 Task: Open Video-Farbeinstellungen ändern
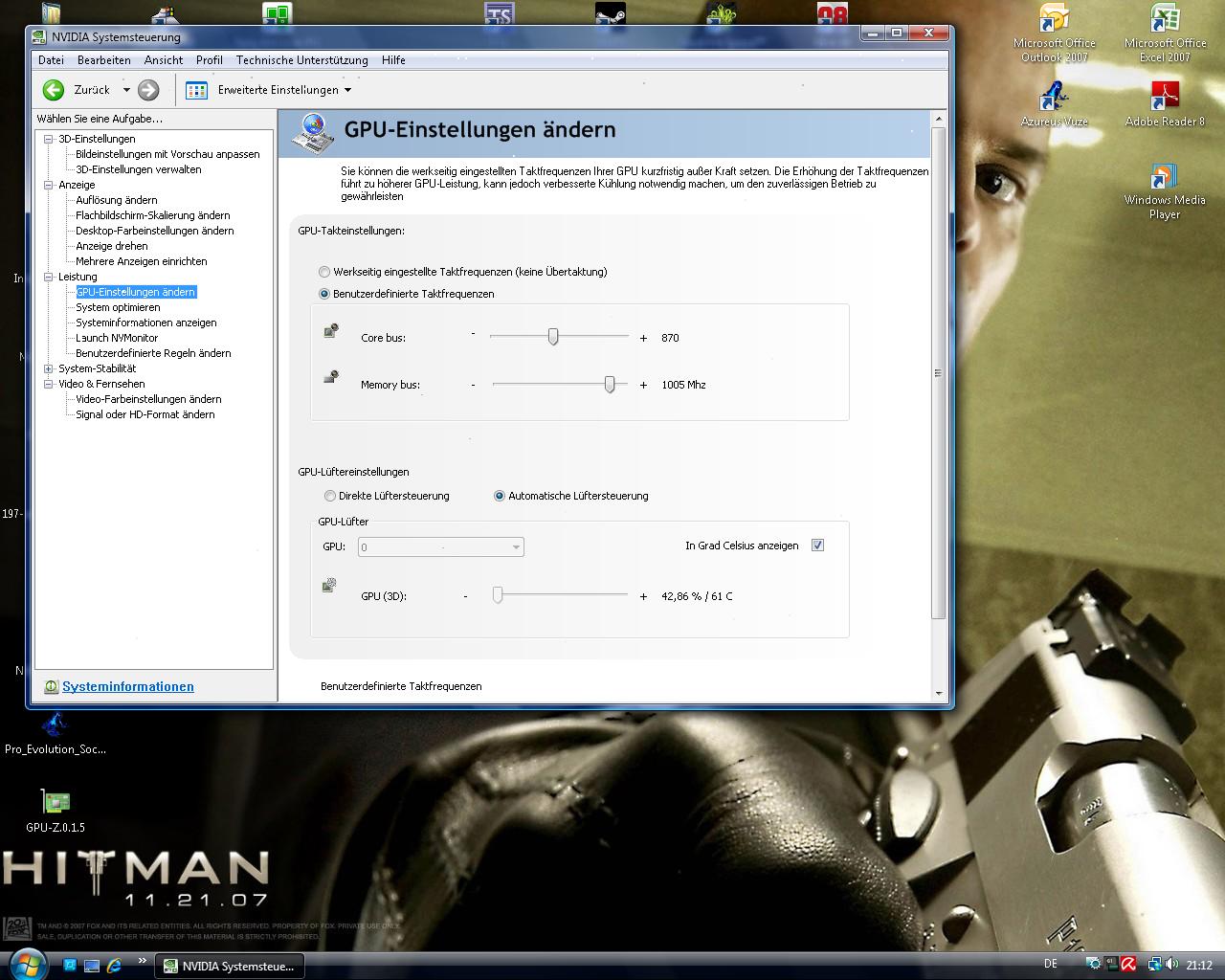[x=148, y=399]
